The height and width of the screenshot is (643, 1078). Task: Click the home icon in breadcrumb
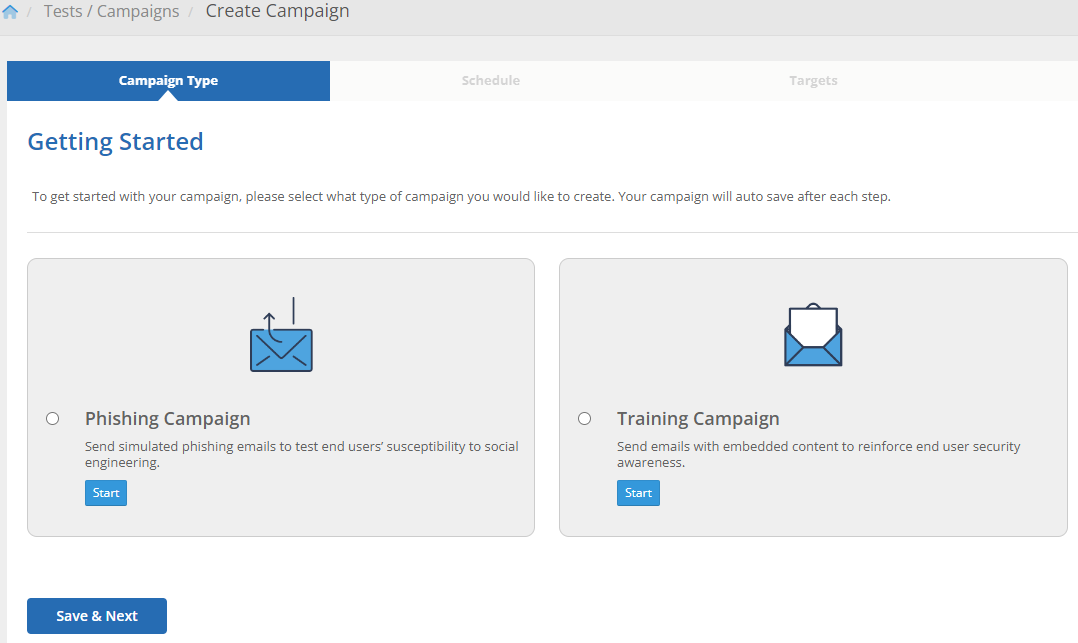[x=10, y=12]
